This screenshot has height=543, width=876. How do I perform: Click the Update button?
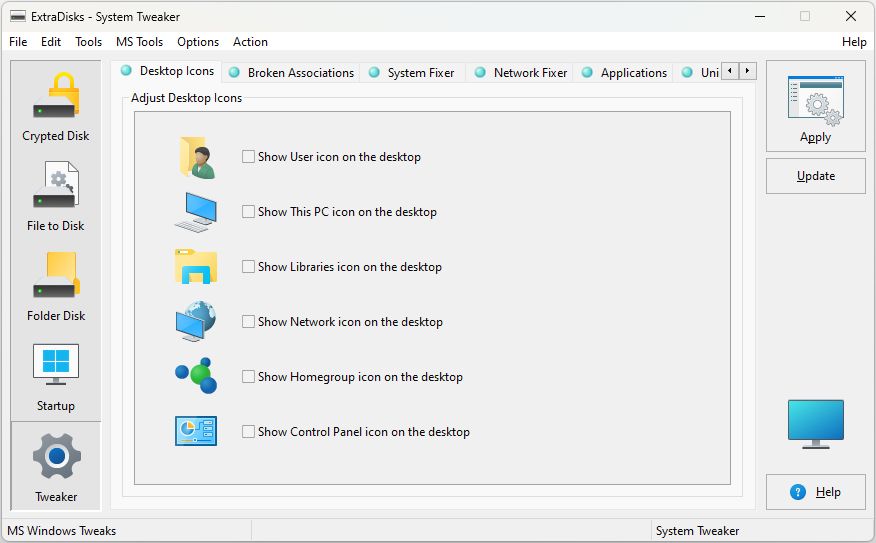[815, 176]
